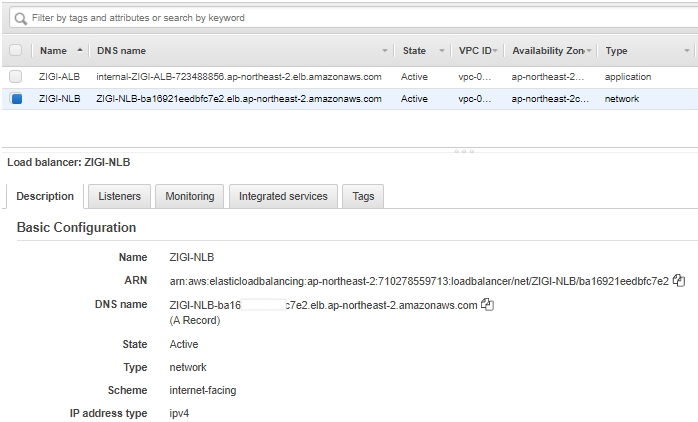Click the VPC ID column header
This screenshot has width=698, height=422.
(475, 51)
